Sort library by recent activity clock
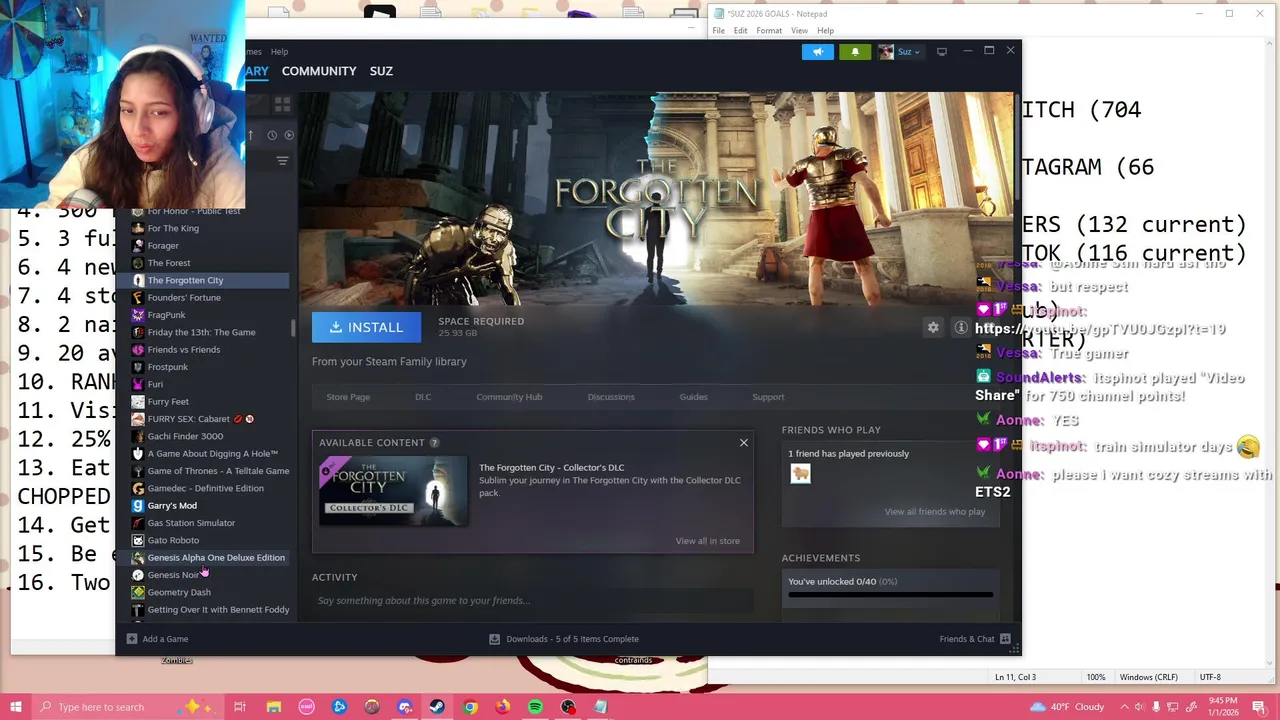 272,135
